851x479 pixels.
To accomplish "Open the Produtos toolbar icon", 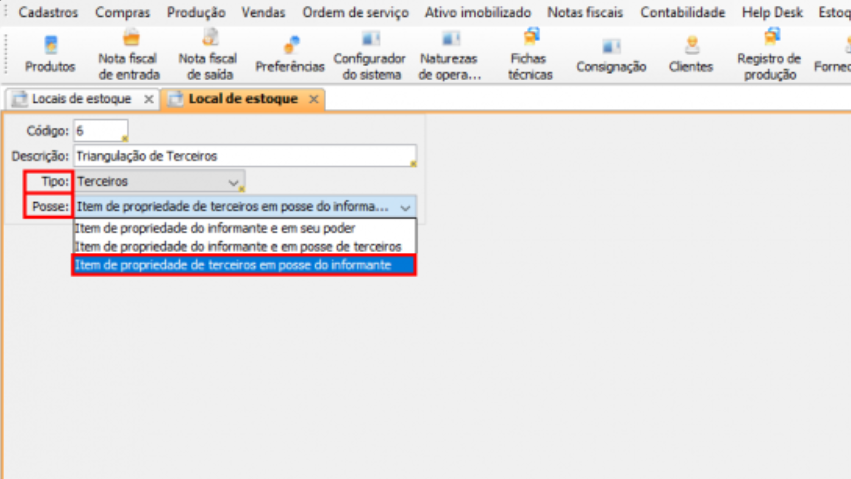I will click(50, 54).
